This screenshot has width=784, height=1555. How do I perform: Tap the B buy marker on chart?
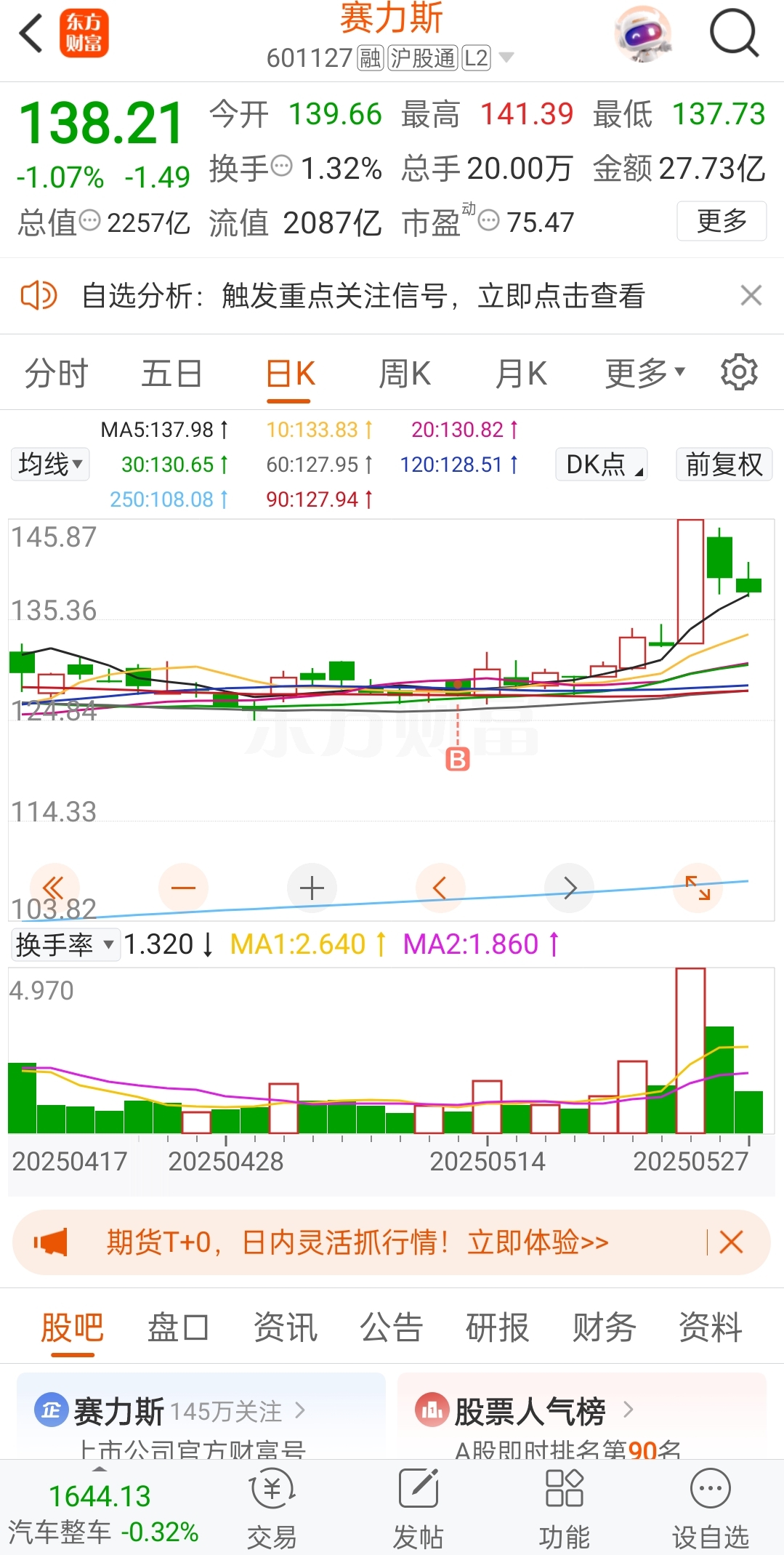tap(457, 760)
